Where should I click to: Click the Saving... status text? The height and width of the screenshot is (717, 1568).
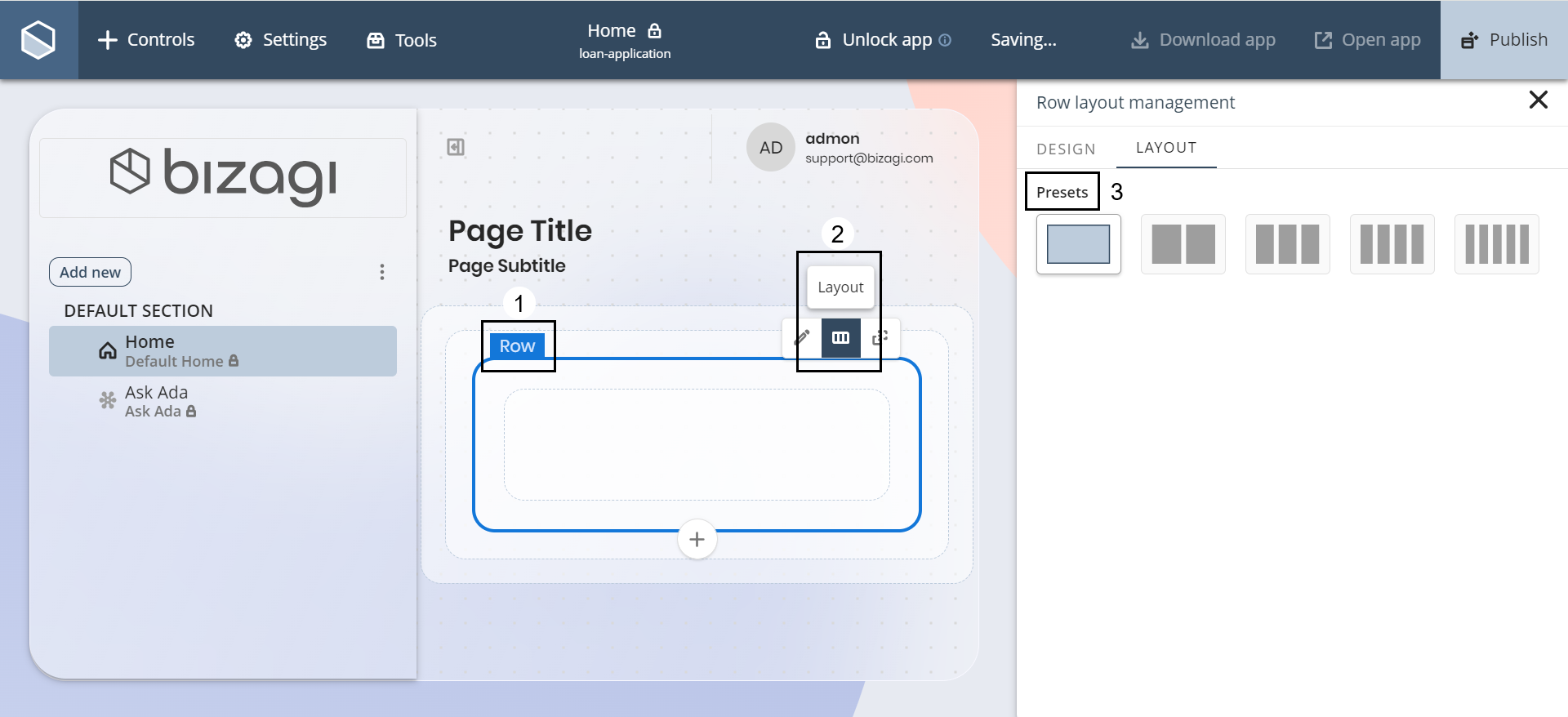[1023, 40]
